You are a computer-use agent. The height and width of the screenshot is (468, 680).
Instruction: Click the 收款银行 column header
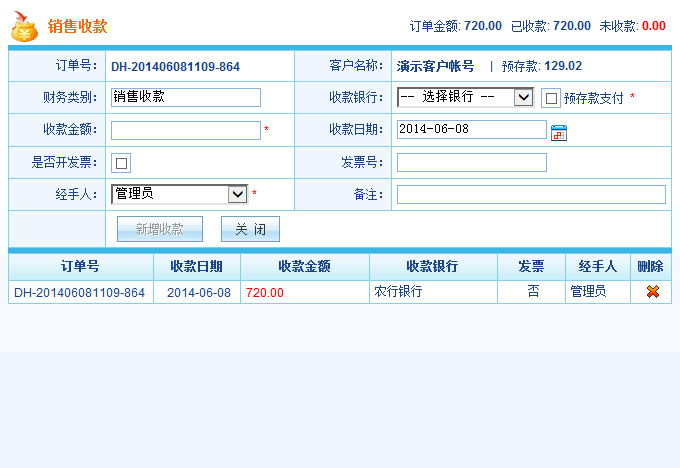point(432,267)
